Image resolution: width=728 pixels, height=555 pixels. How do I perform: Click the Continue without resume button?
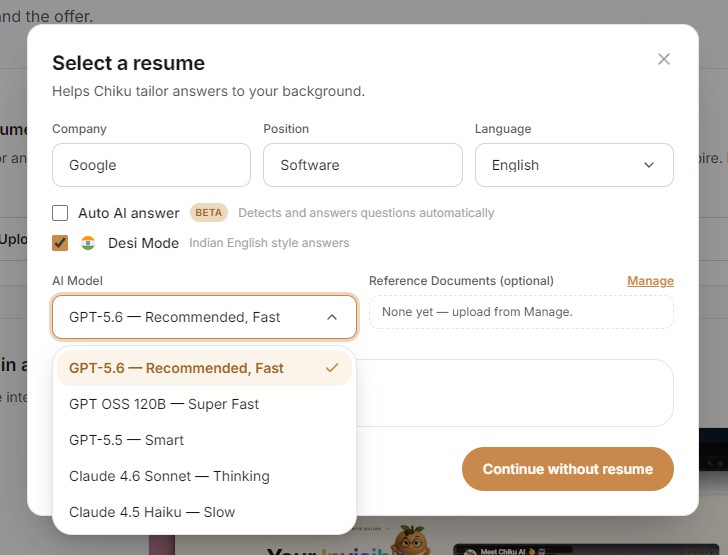[x=567, y=469]
